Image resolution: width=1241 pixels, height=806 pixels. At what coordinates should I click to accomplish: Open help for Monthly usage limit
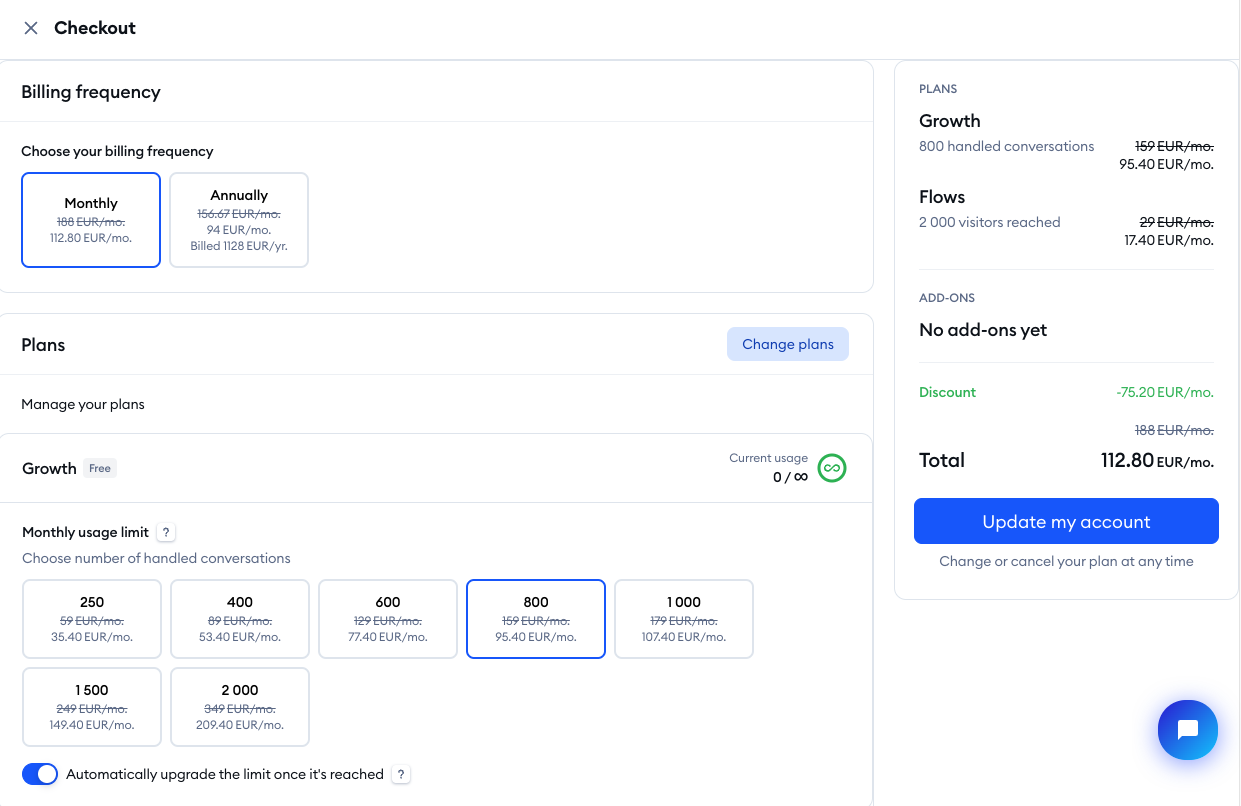165,531
